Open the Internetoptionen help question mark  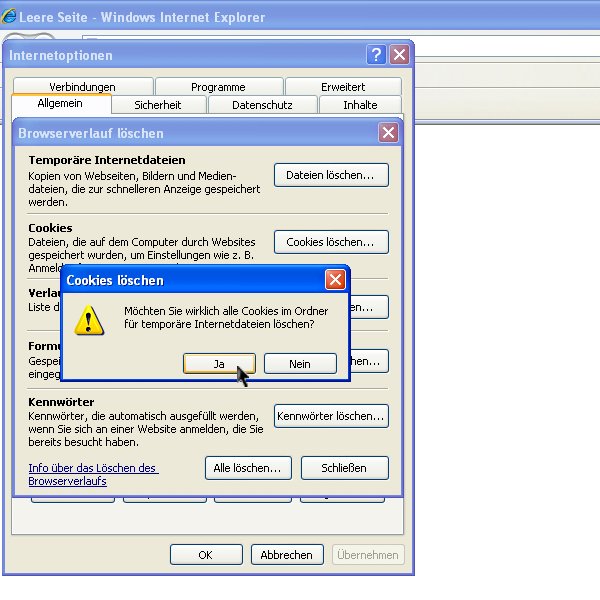coord(376,55)
